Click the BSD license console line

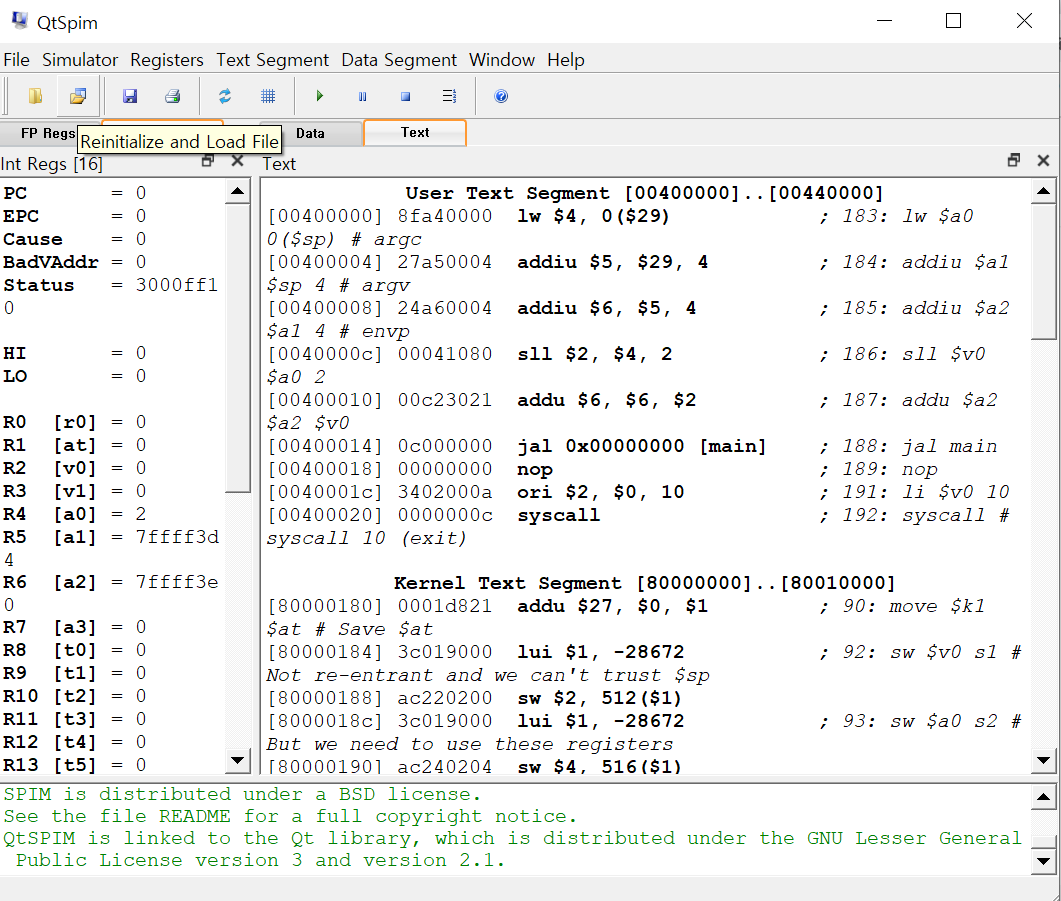click(242, 794)
